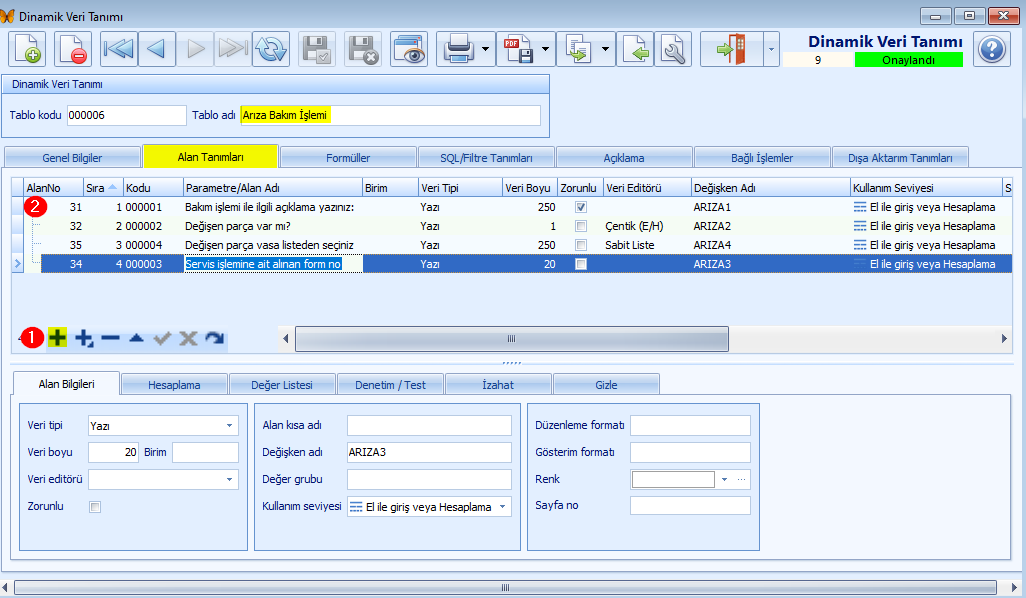Go to the previous record arrow

(x=156, y=49)
